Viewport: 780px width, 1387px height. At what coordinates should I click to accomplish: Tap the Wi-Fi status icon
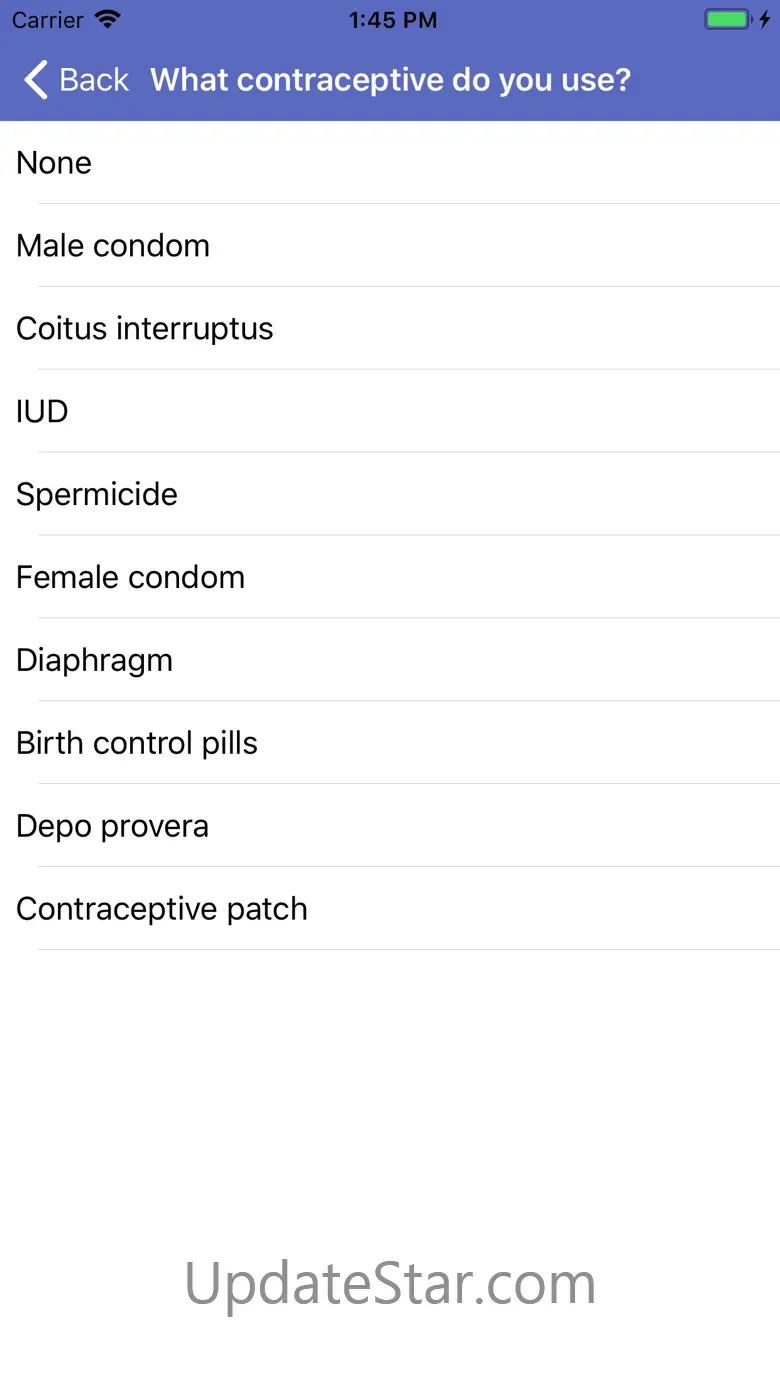(x=107, y=20)
